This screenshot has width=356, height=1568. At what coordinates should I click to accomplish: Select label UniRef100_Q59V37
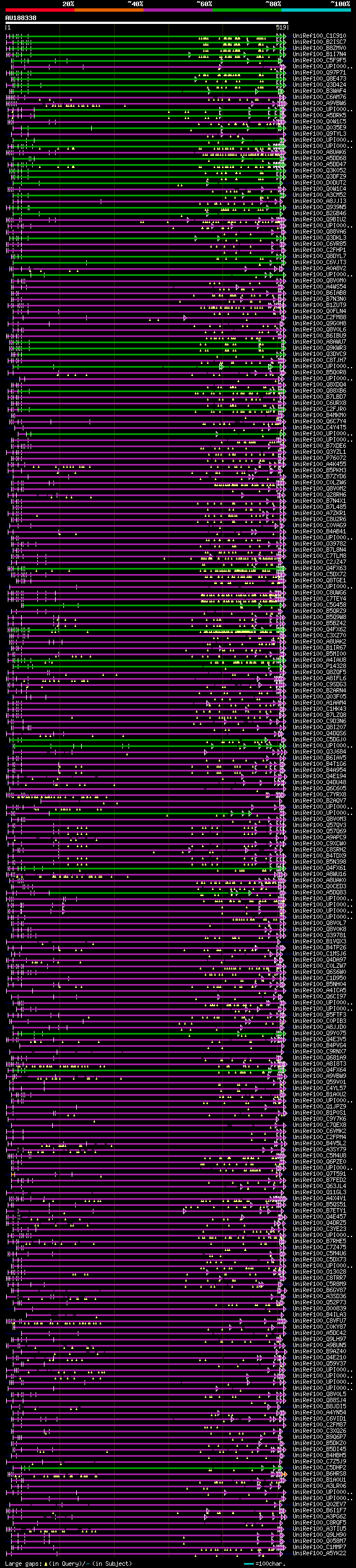click(319, 1363)
